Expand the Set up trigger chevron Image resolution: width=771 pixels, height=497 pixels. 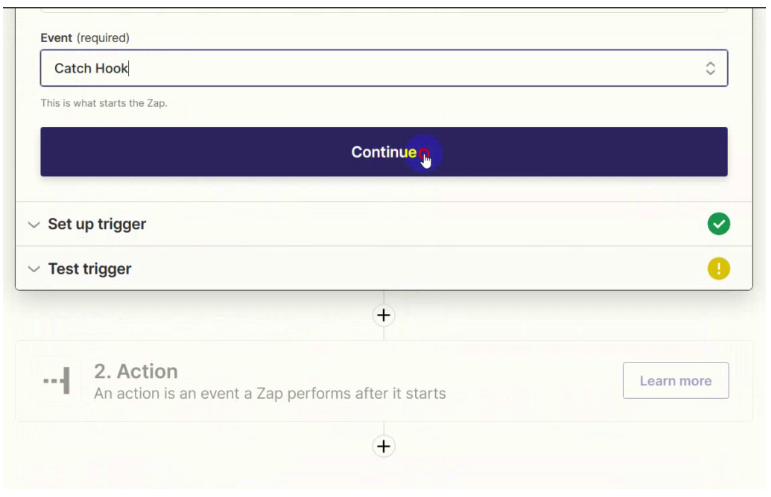pos(34,225)
